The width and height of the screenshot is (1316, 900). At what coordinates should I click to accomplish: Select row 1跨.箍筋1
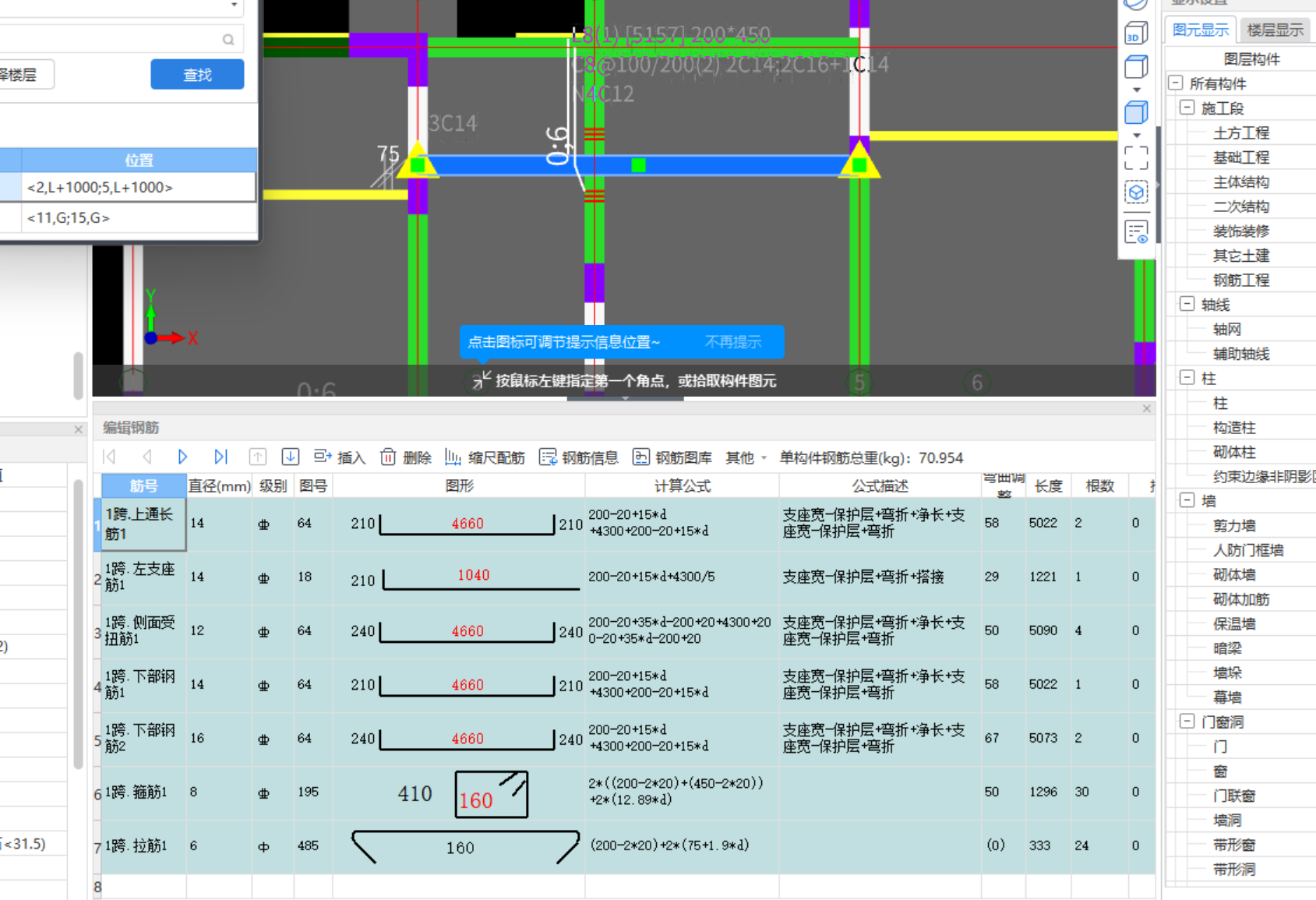click(143, 792)
